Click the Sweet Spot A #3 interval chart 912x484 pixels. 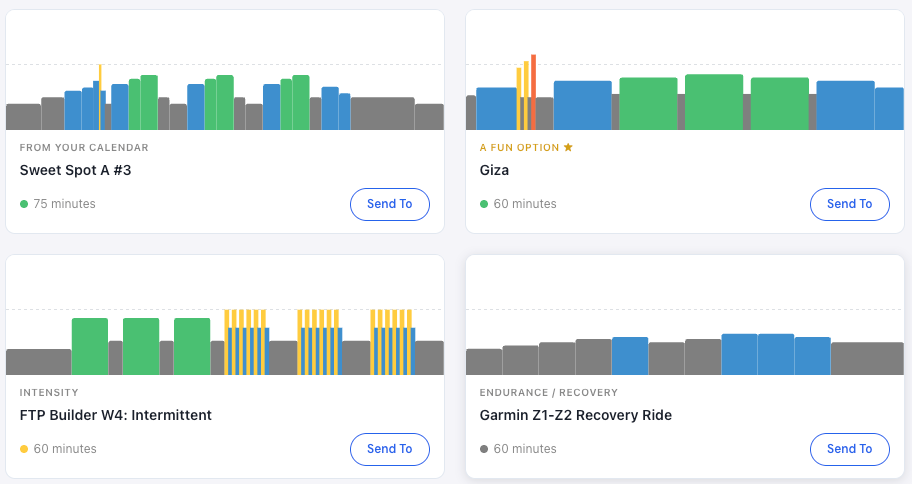click(225, 100)
